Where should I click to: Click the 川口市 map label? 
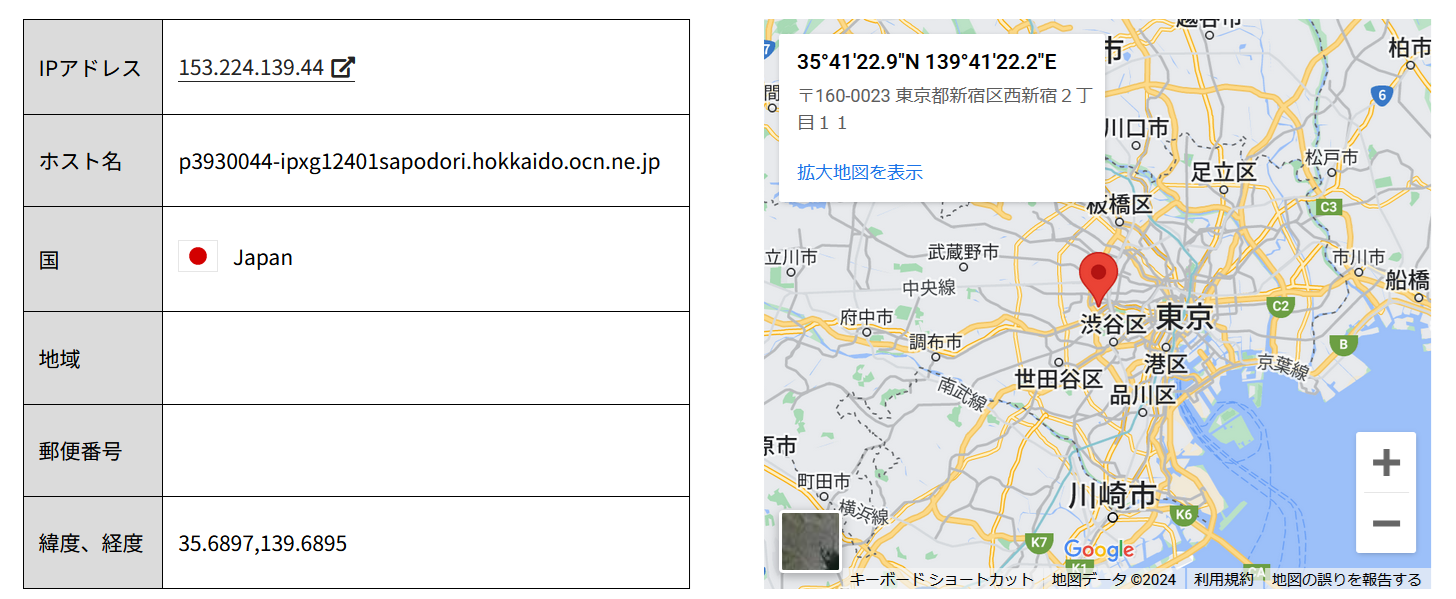(1136, 127)
